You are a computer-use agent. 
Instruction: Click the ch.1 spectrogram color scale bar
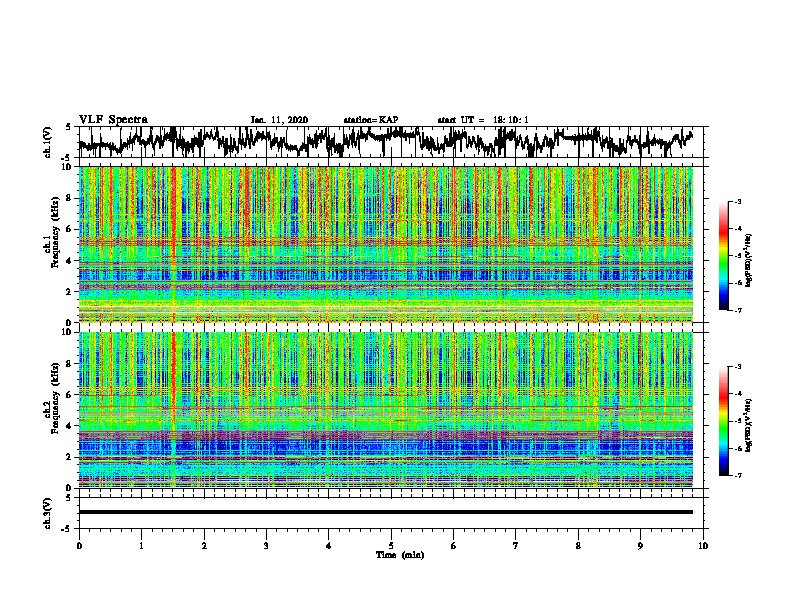click(723, 255)
